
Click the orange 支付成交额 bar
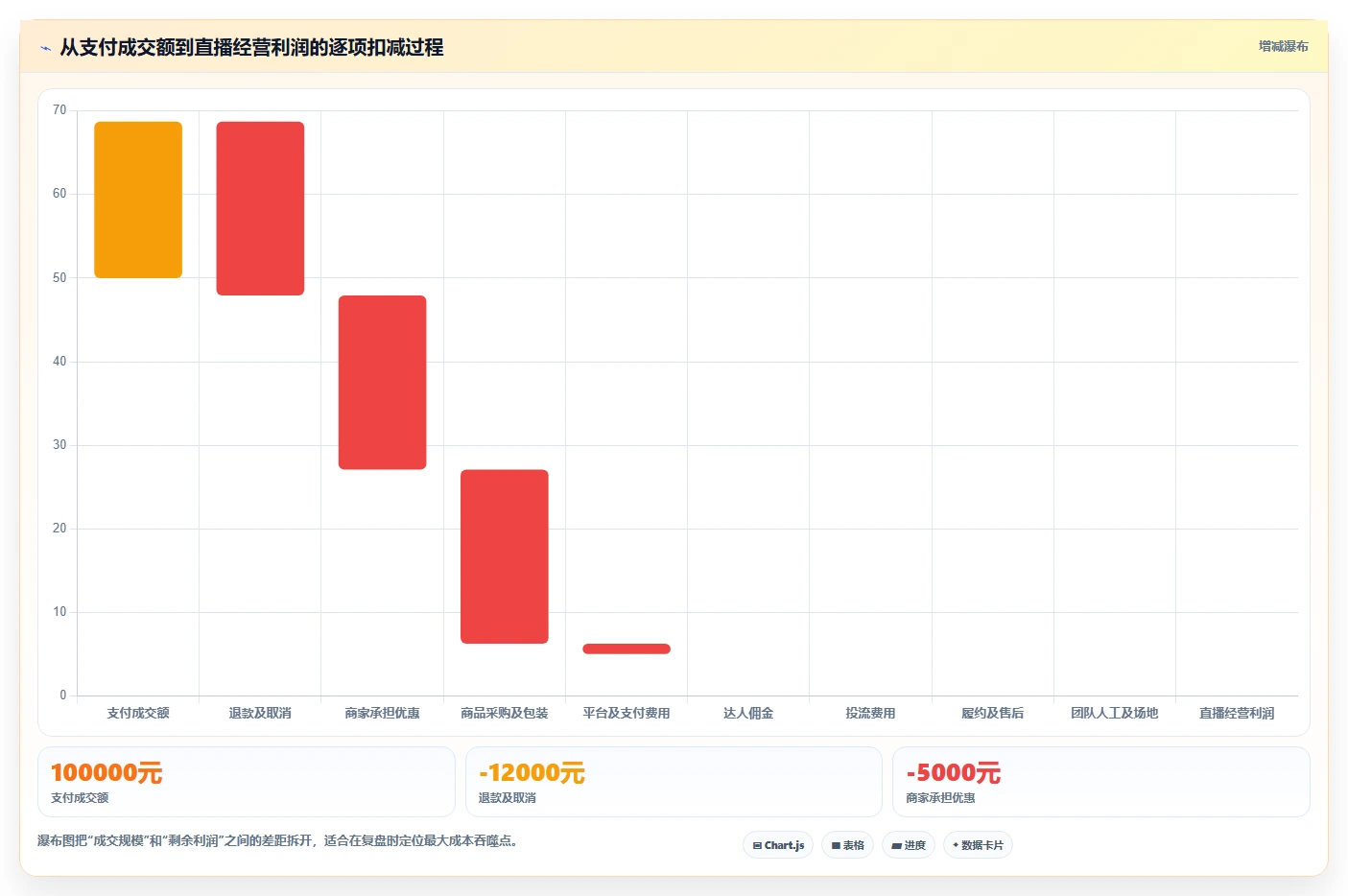click(138, 200)
